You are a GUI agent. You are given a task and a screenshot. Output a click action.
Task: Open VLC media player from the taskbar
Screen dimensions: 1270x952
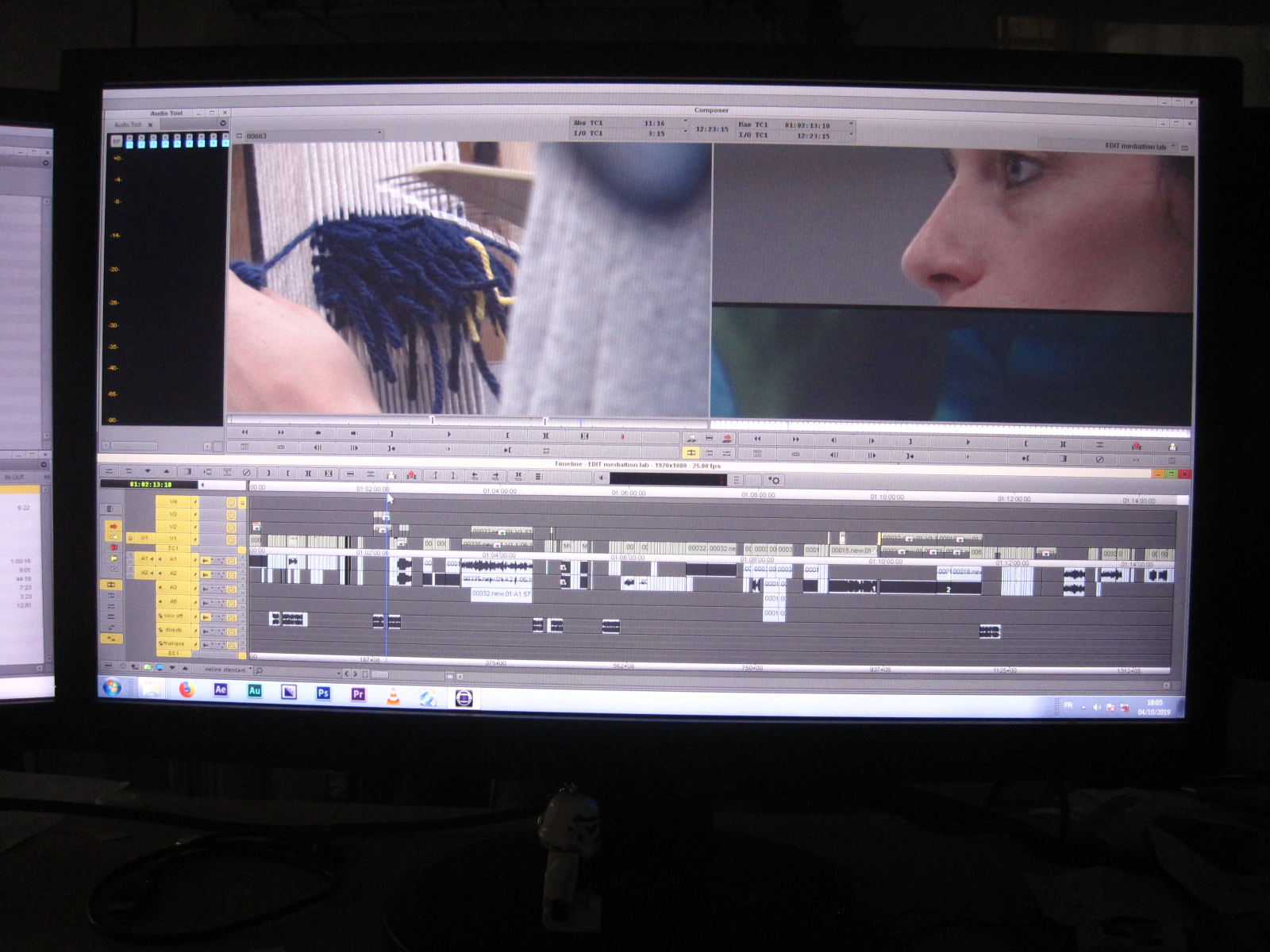click(393, 696)
